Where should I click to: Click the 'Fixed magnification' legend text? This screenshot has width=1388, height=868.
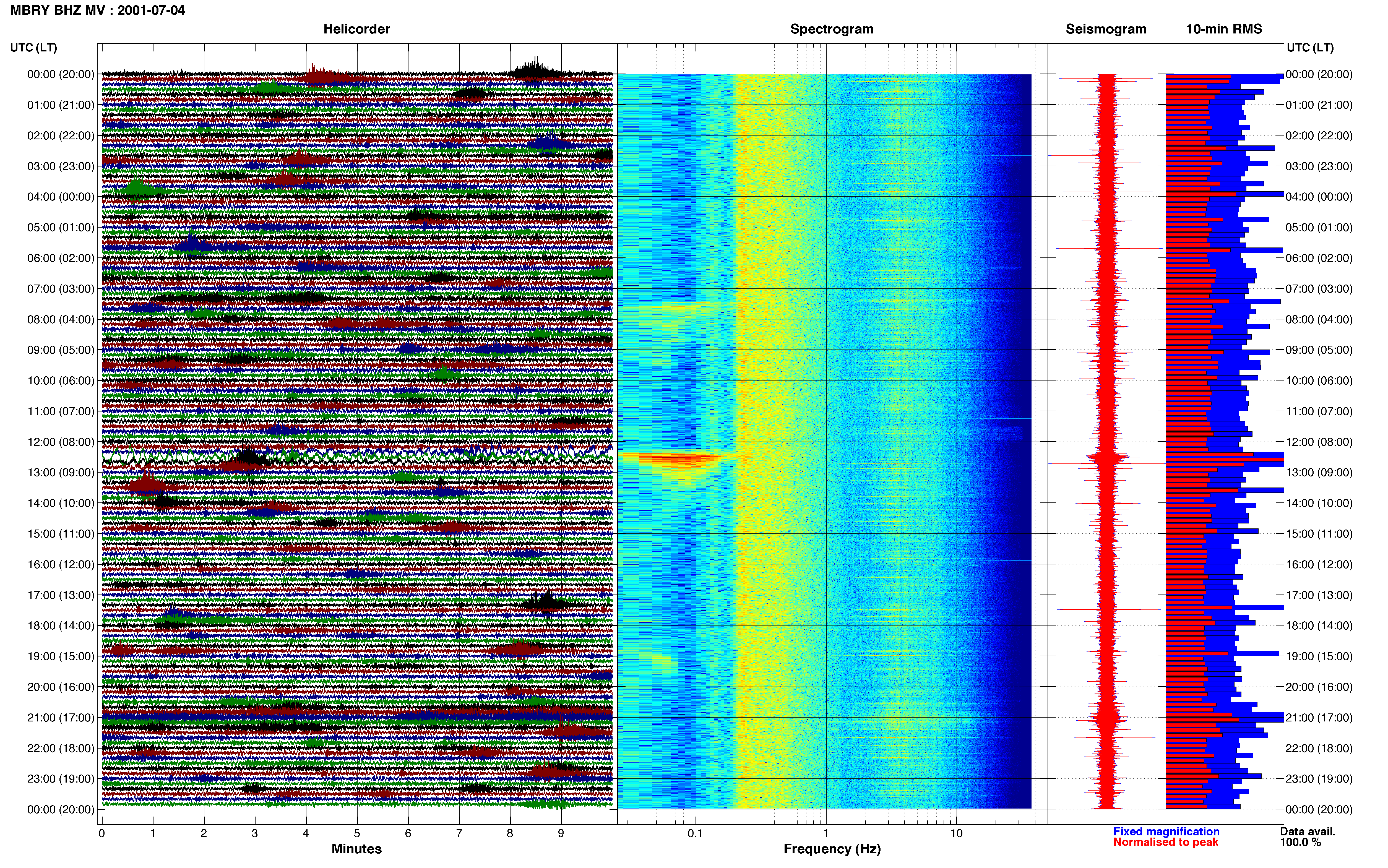[1166, 831]
